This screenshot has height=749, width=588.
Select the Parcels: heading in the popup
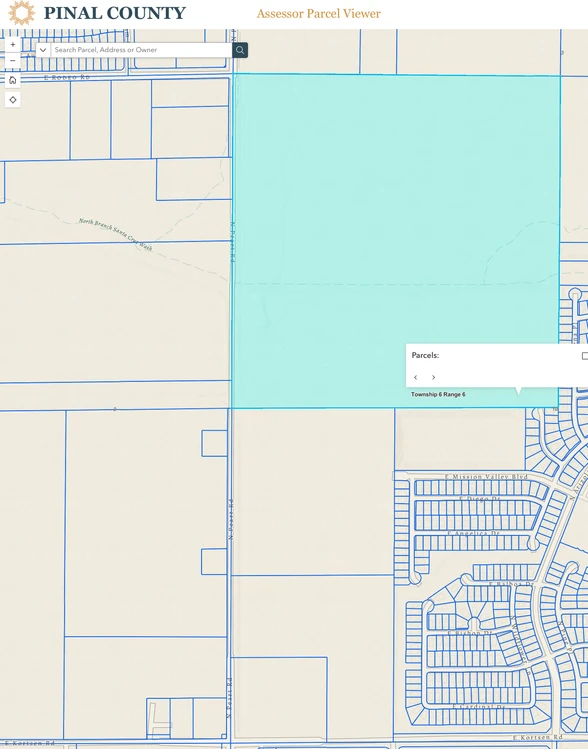pos(425,355)
